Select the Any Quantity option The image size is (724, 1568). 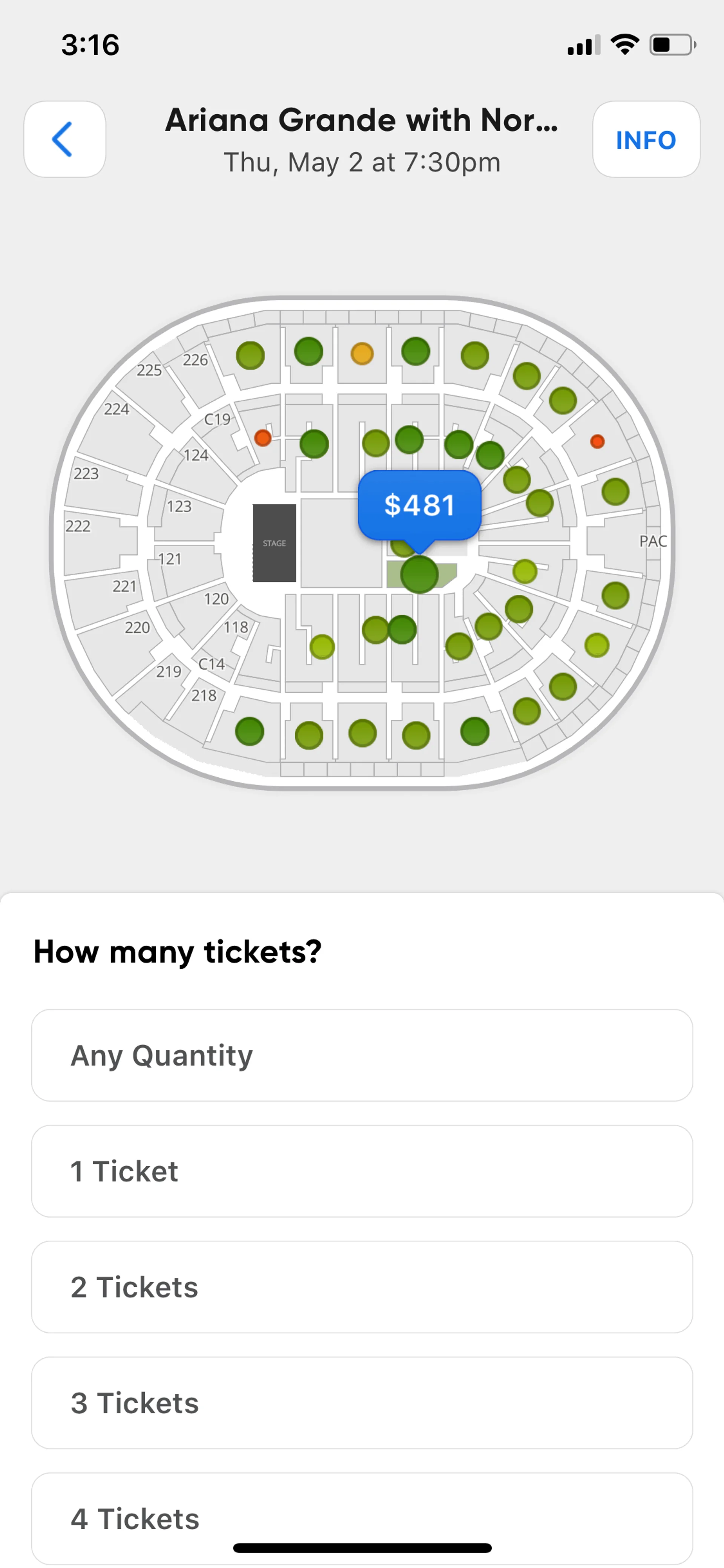tap(362, 1055)
